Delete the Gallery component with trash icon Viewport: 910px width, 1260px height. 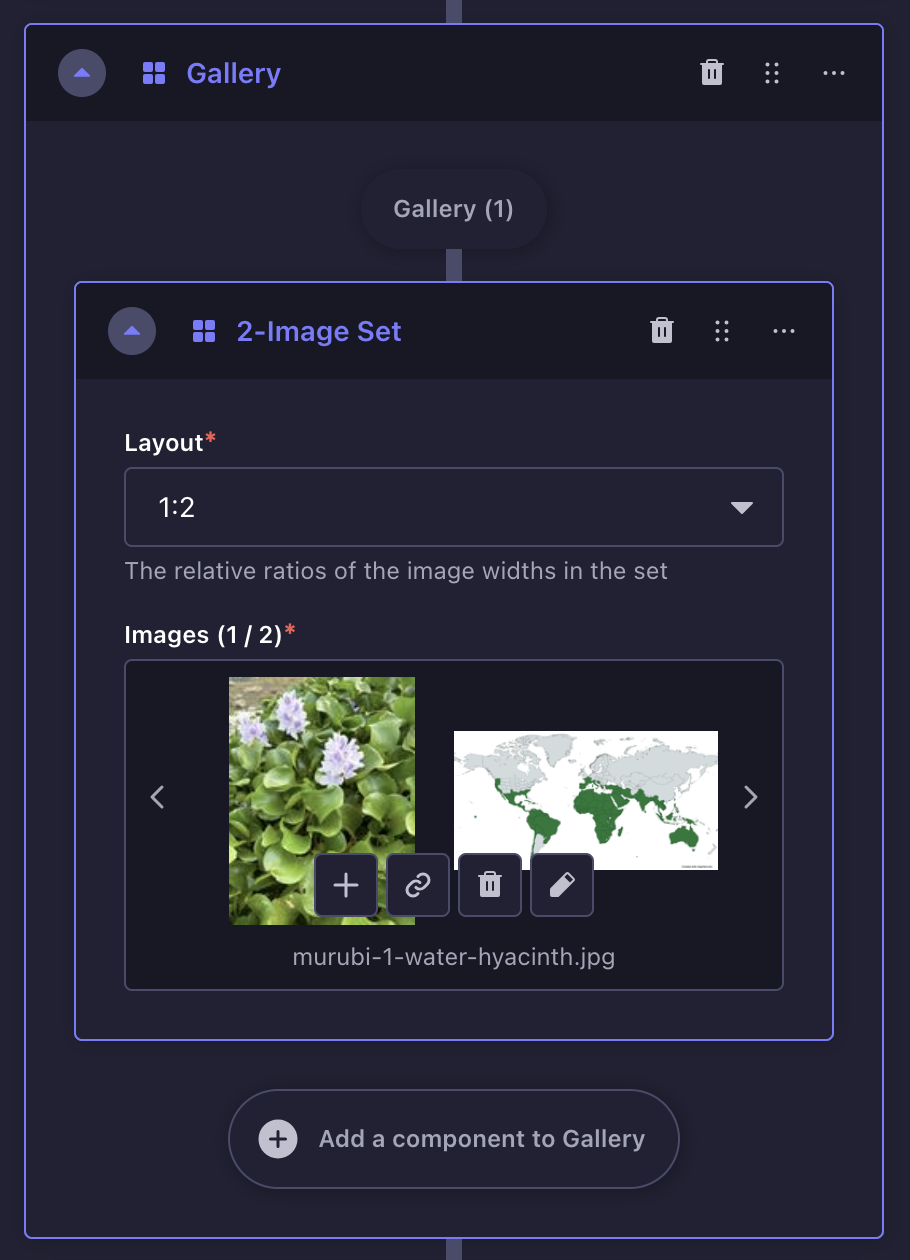point(712,73)
